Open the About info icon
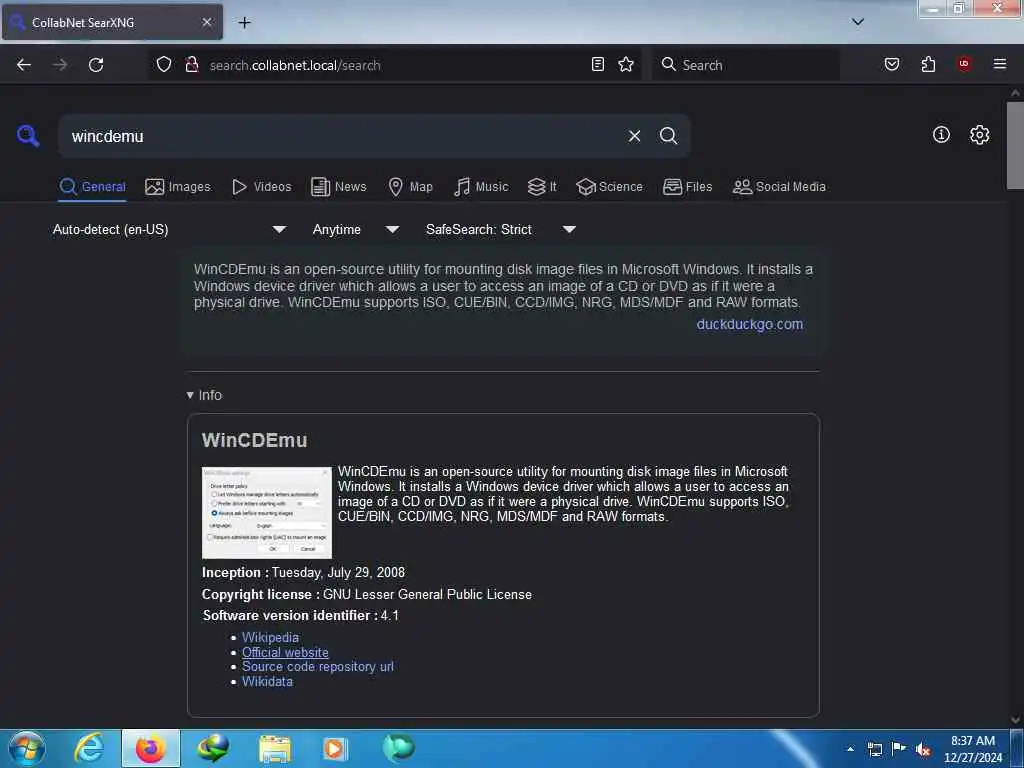The height and width of the screenshot is (768, 1024). pyautogui.click(x=941, y=135)
